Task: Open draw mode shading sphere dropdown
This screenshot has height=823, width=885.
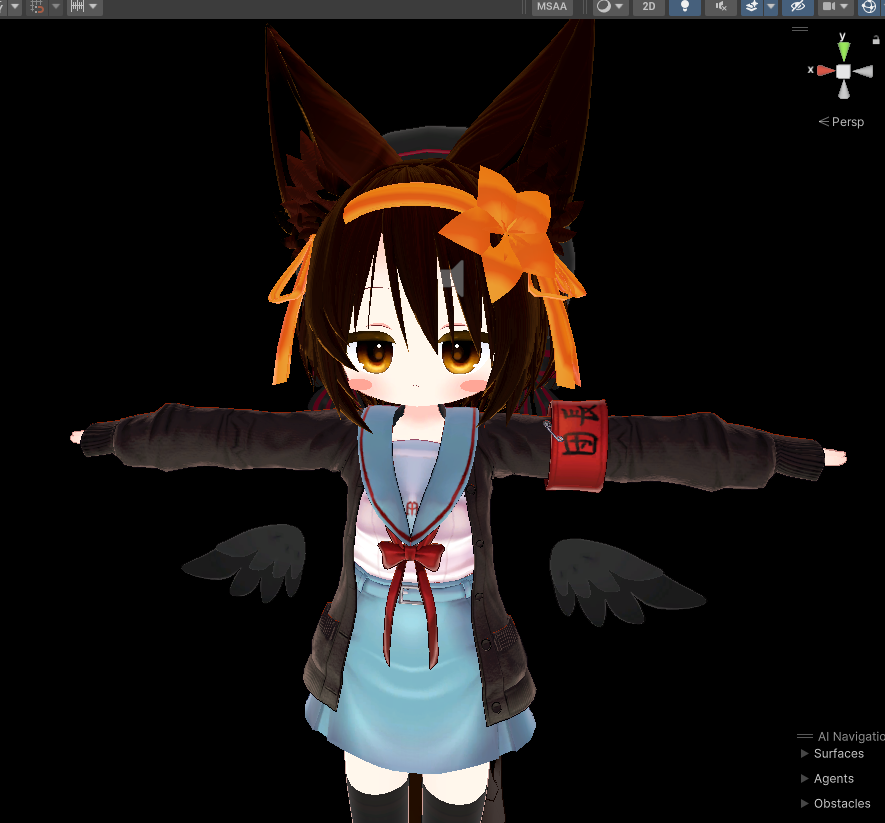Action: (610, 7)
